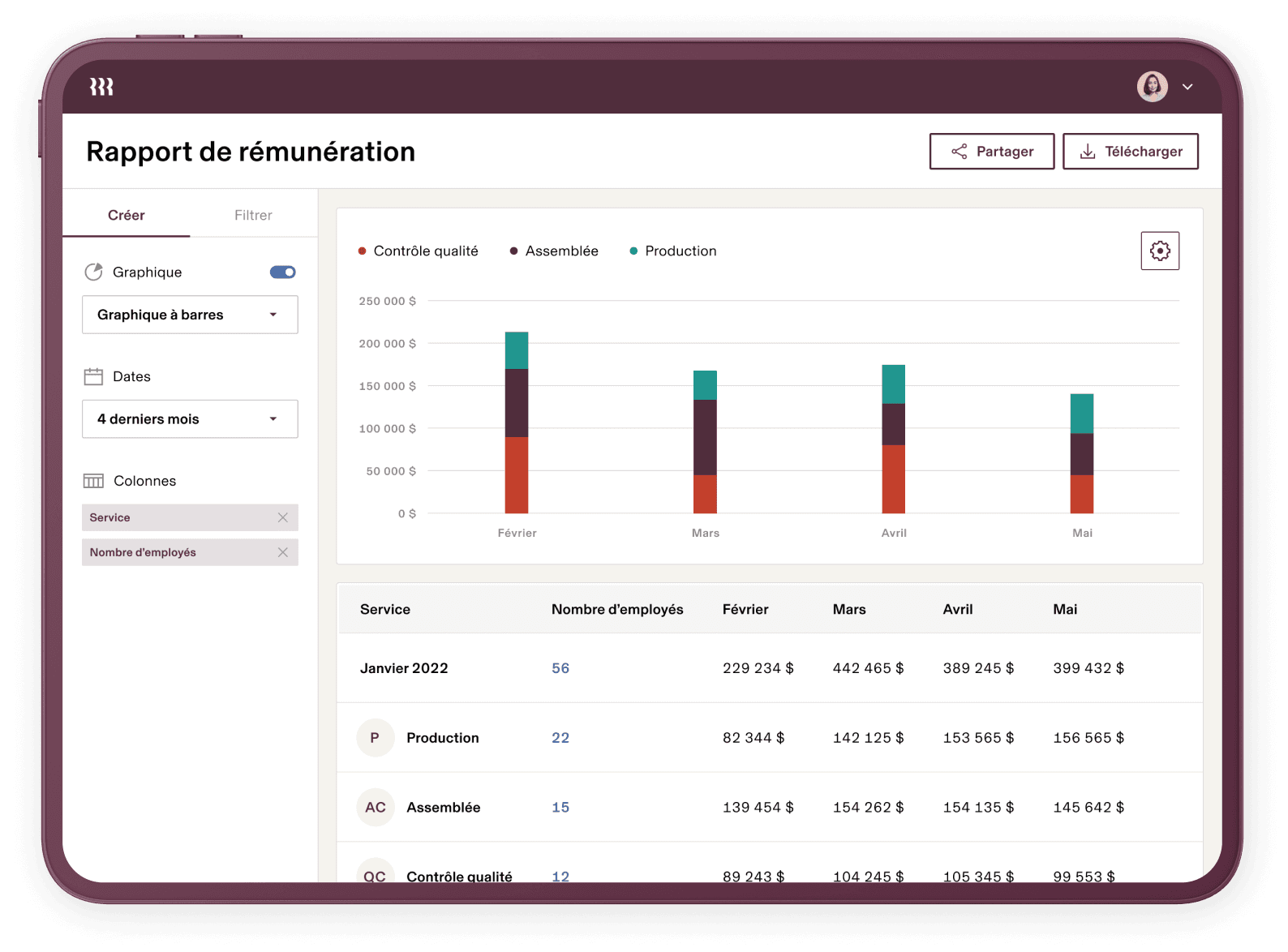This screenshot has height=952, width=1288.
Task: Click the Assemblée AC badge icon
Action: [x=376, y=808]
